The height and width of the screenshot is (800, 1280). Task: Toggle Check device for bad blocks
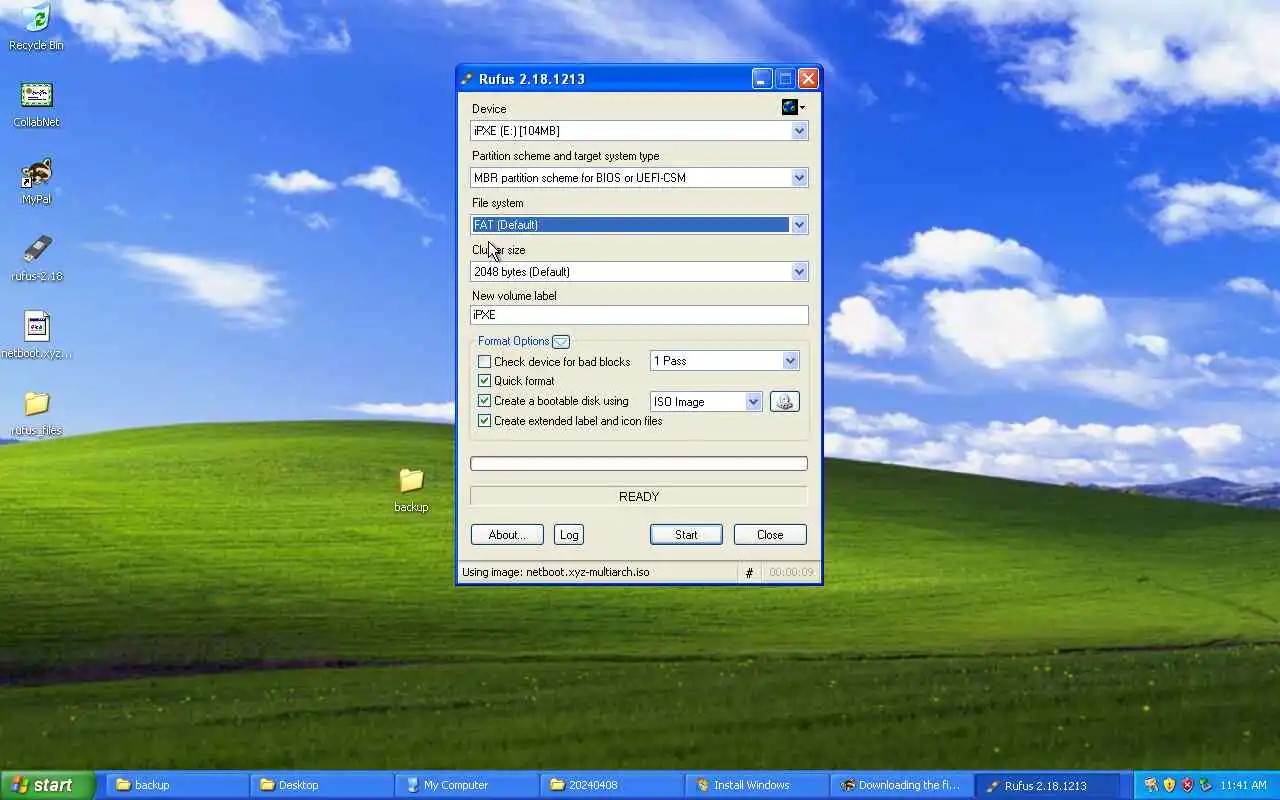tap(484, 361)
